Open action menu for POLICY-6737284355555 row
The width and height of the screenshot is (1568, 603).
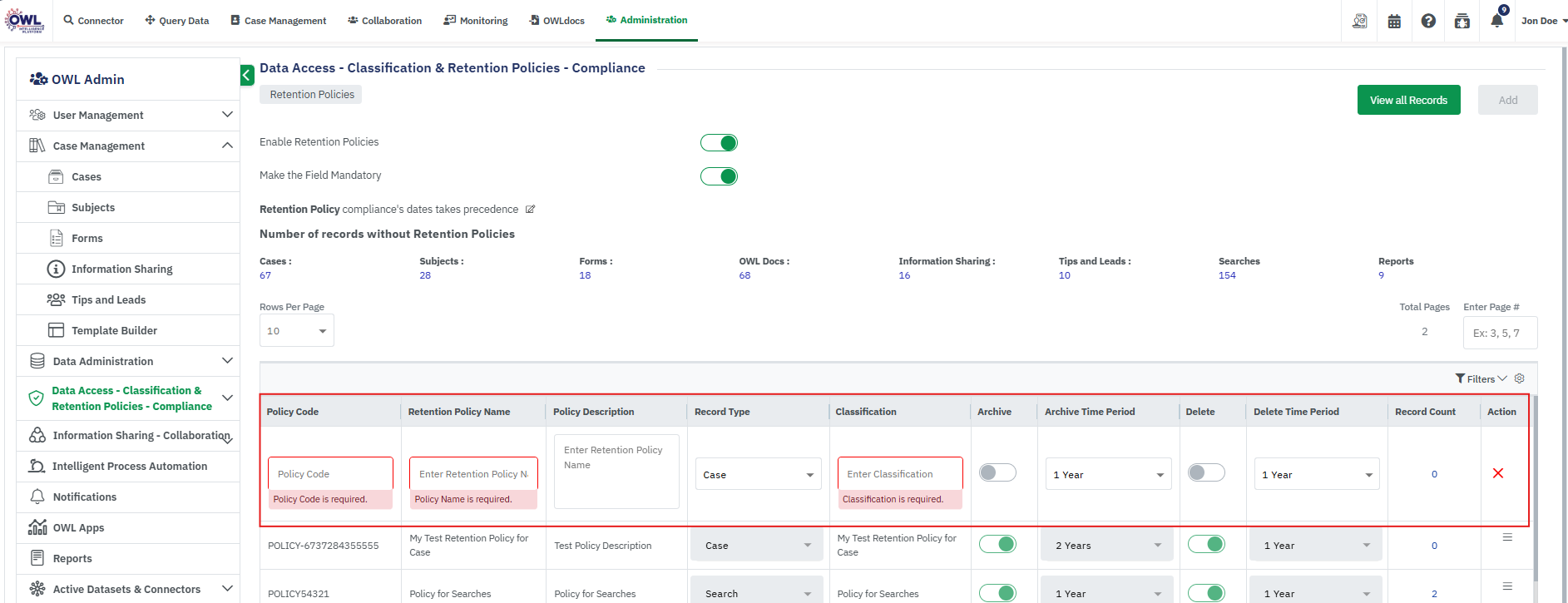[x=1507, y=537]
